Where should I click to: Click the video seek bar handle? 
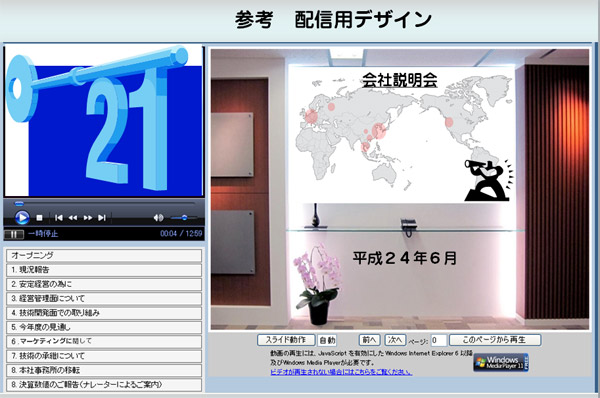click(19, 203)
